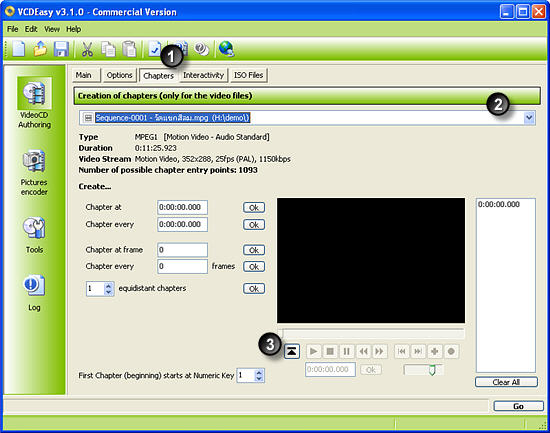
Task: Click the record dot playback button
Action: 451,351
